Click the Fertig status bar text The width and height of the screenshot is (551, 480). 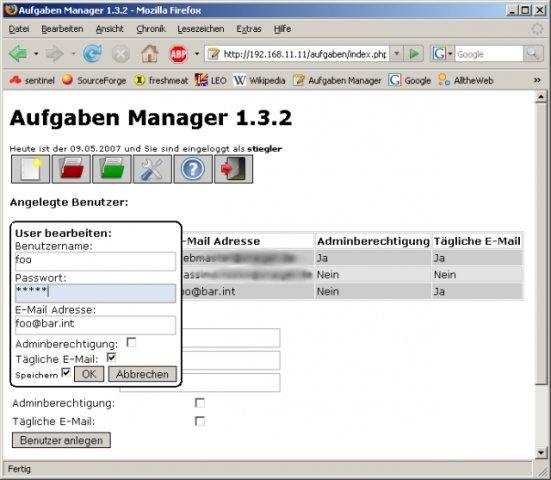tap(19, 469)
